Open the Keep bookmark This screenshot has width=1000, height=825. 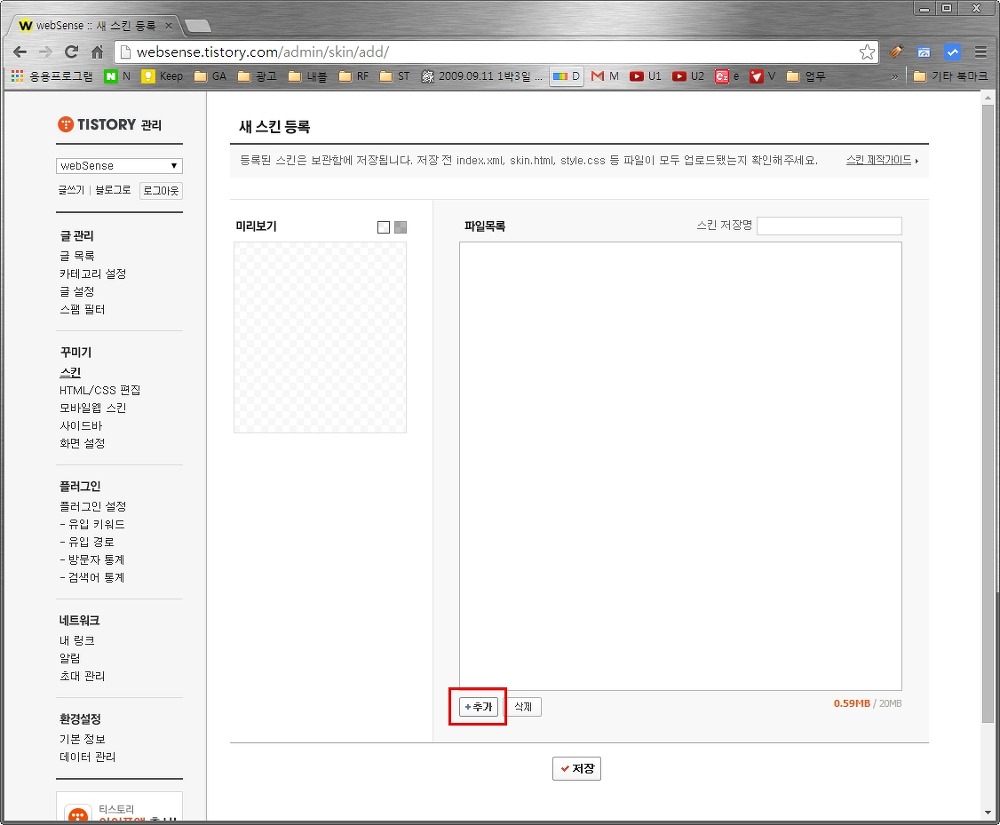pyautogui.click(x=163, y=77)
